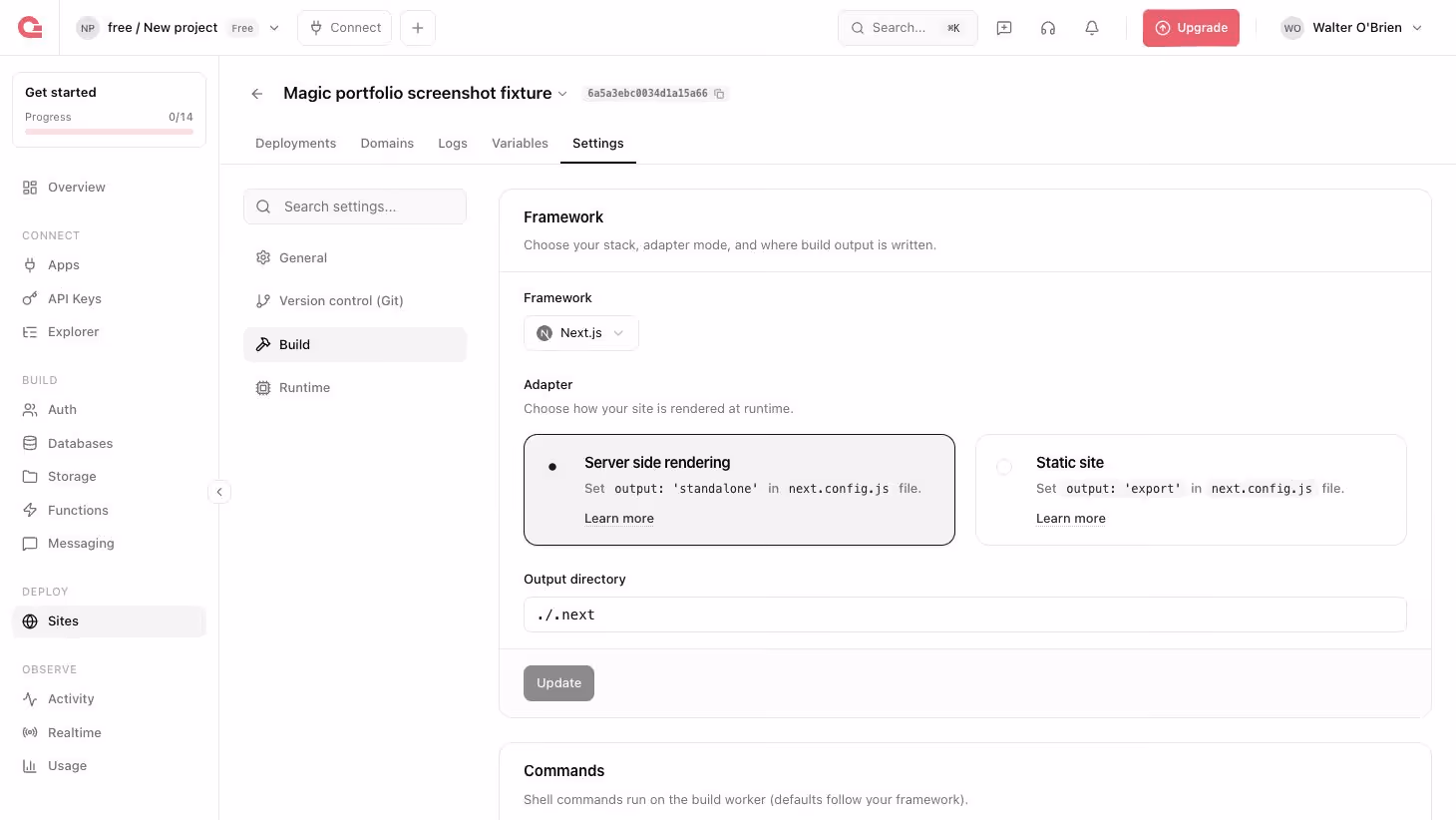Click the Update button
Viewport: 1456px width, 820px height.
(558, 683)
